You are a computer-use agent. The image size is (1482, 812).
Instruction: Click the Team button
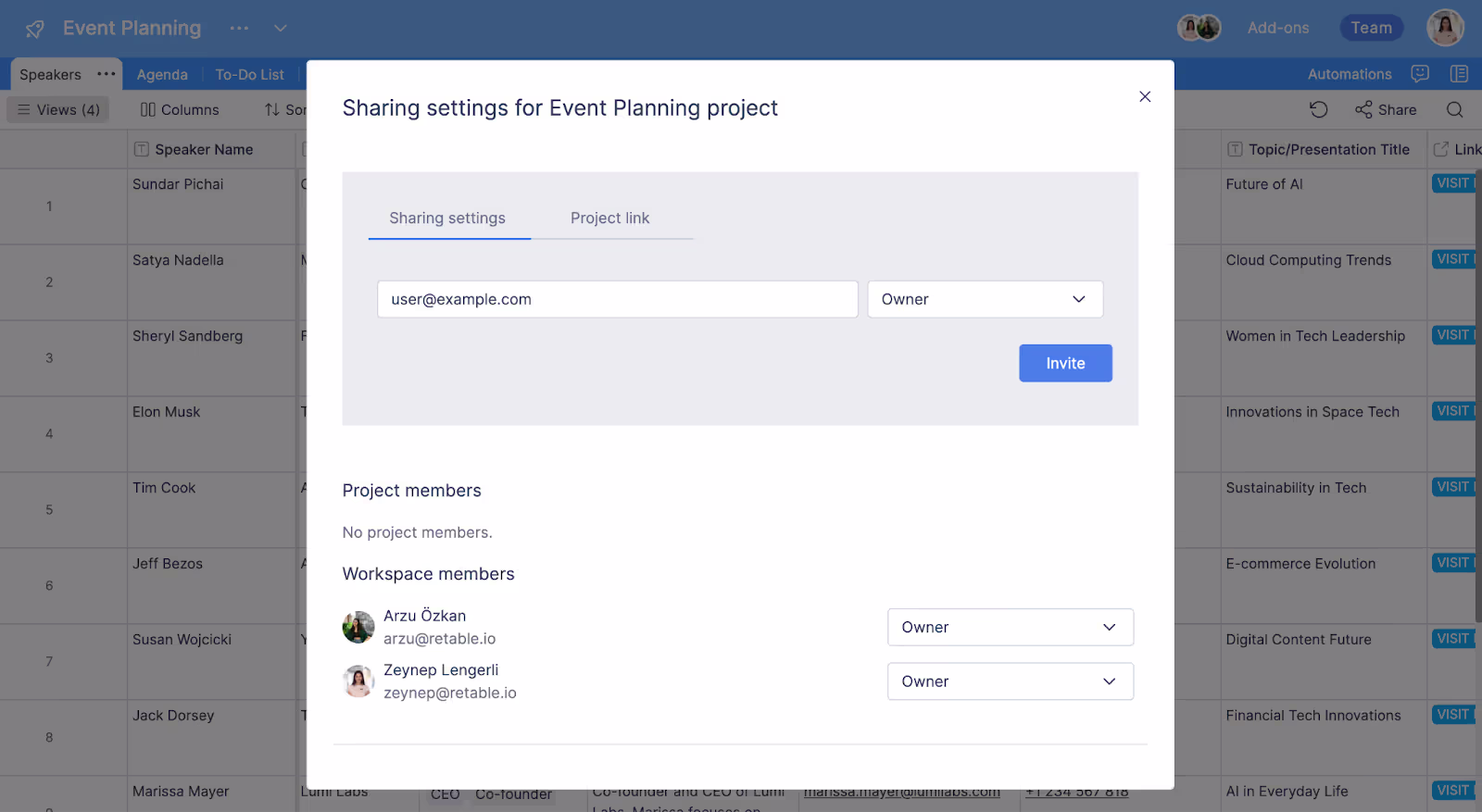1371,28
